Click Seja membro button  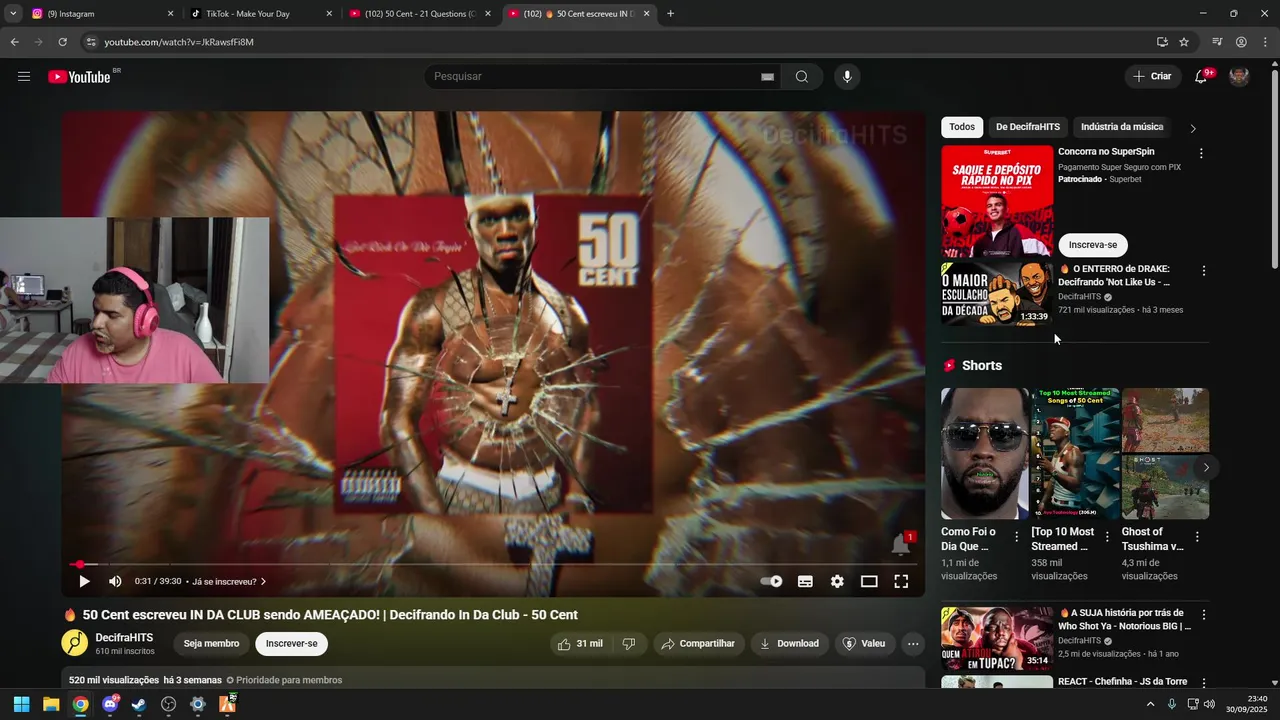(211, 644)
